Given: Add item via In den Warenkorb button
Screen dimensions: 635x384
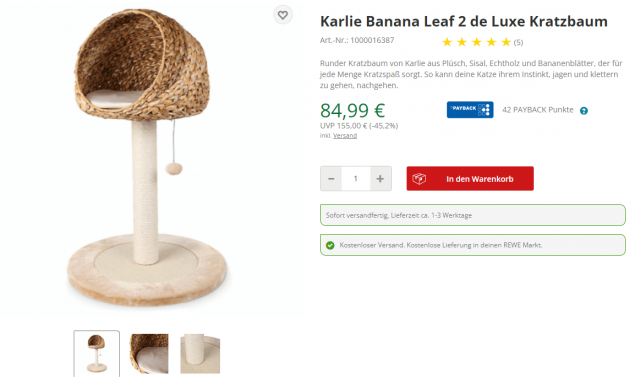Looking at the screenshot, I should (x=470, y=179).
